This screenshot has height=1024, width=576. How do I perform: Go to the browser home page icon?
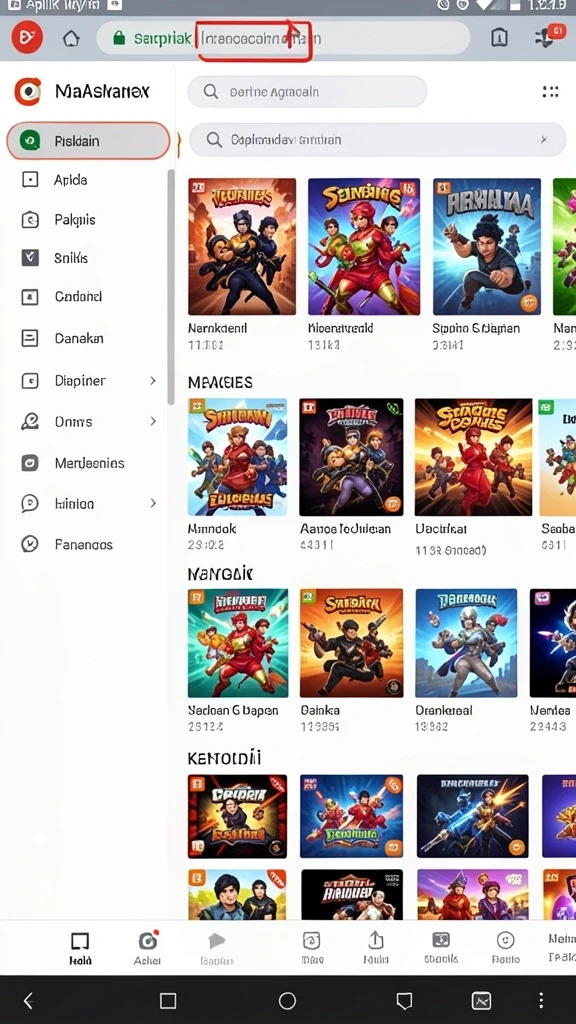[x=71, y=39]
